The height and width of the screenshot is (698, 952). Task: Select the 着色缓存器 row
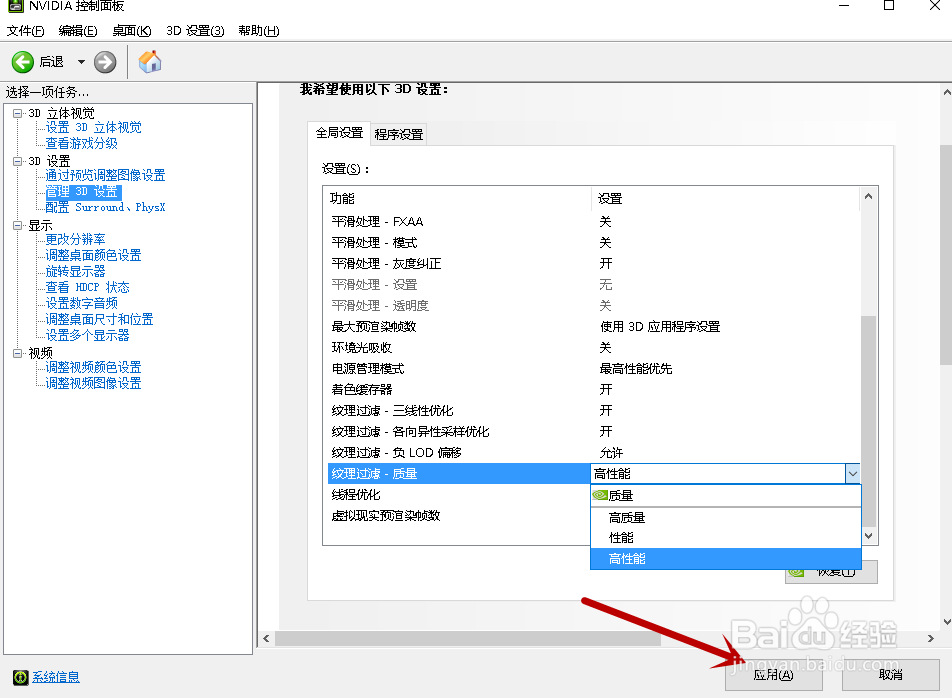593,390
